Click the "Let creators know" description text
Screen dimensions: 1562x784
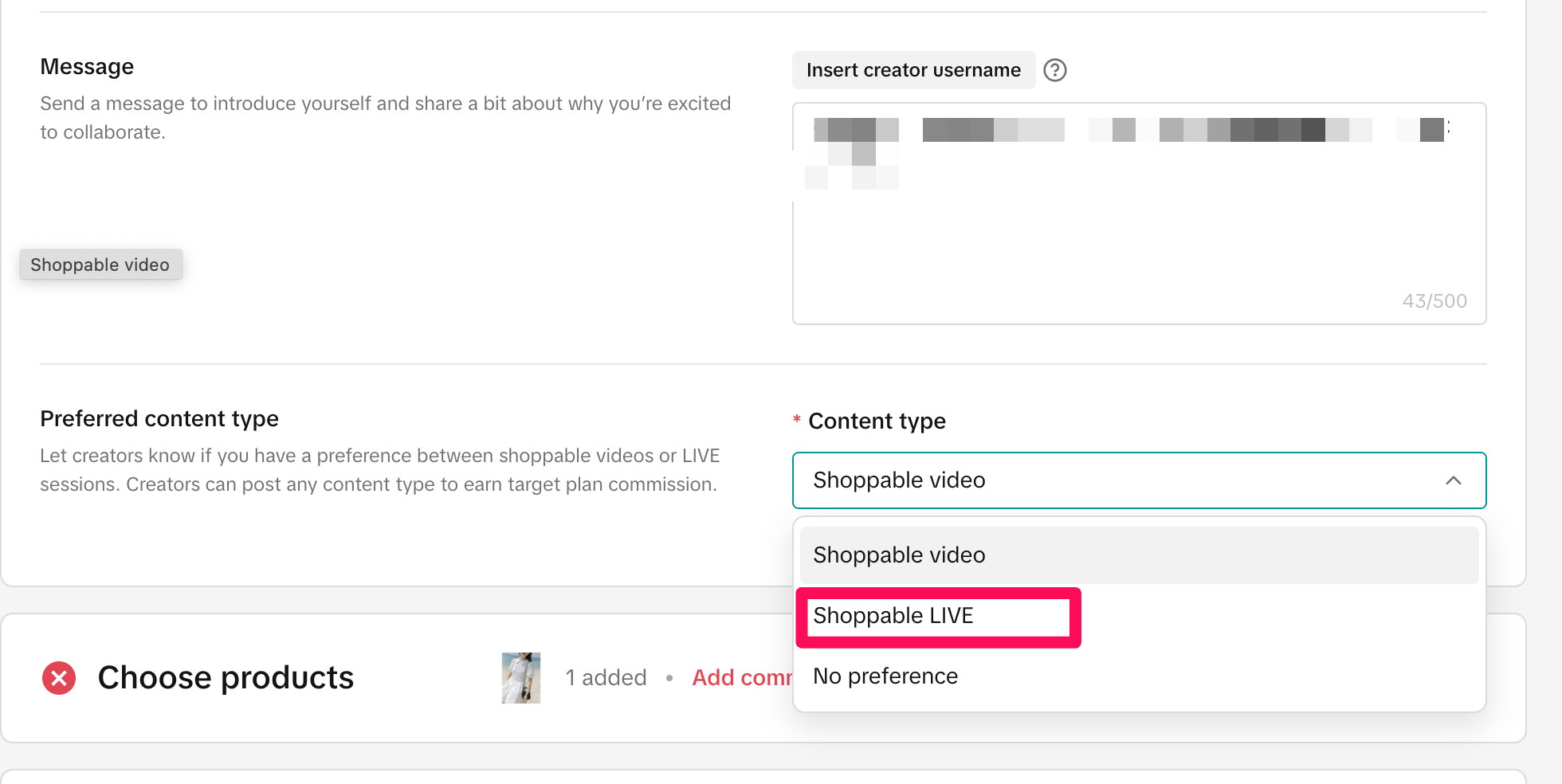[379, 470]
